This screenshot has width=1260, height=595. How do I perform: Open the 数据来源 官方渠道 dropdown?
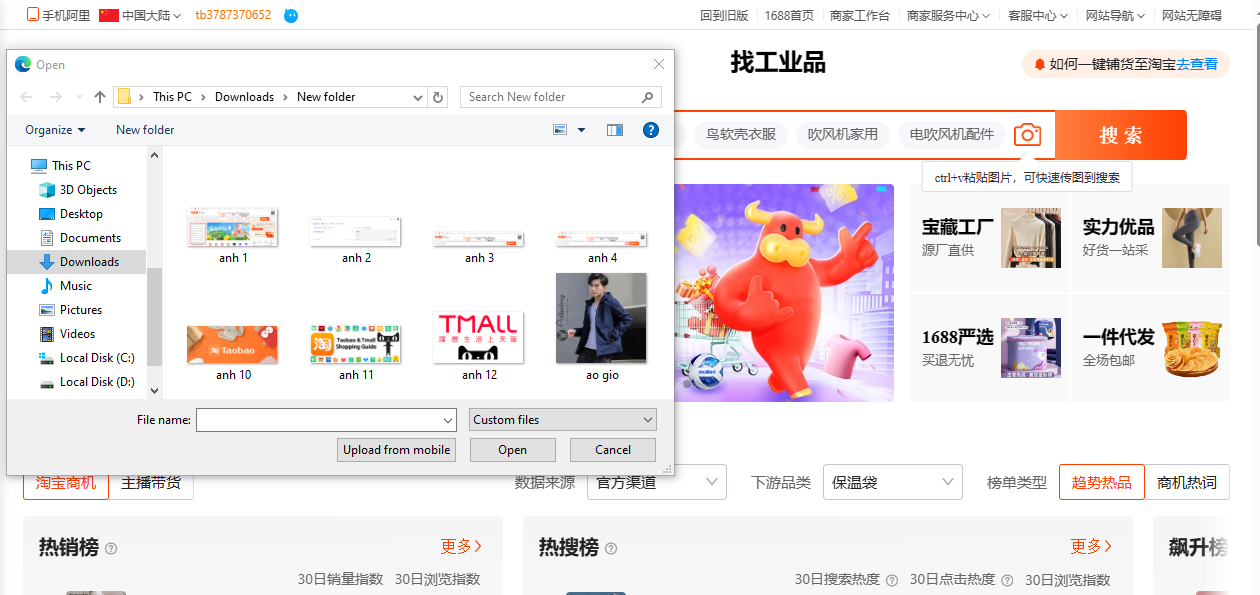(656, 482)
